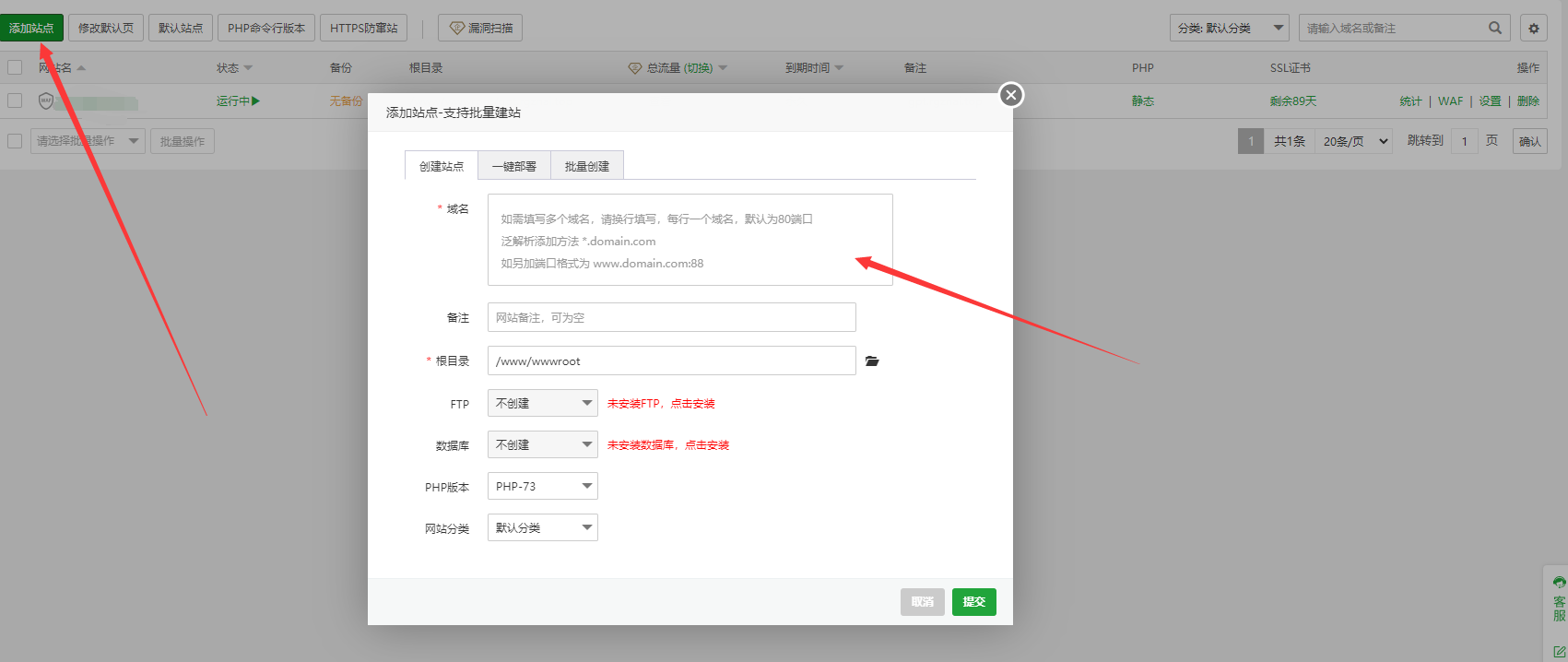Open 修改默认页 option
1568x662 pixels.
106,28
